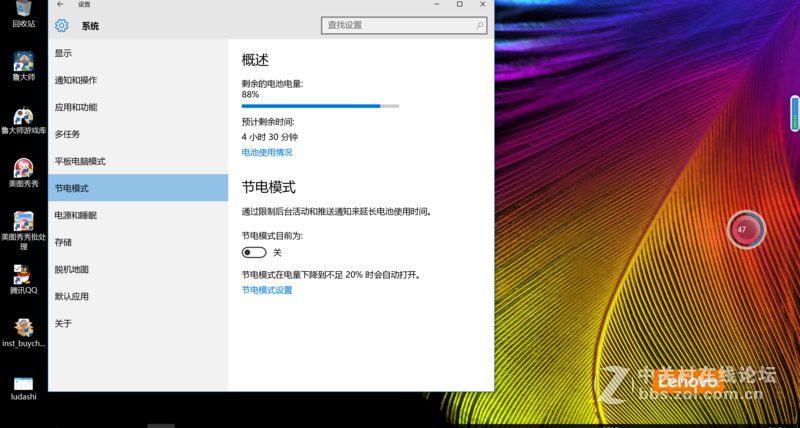Toggle the 节电模式 switch on

(254, 253)
